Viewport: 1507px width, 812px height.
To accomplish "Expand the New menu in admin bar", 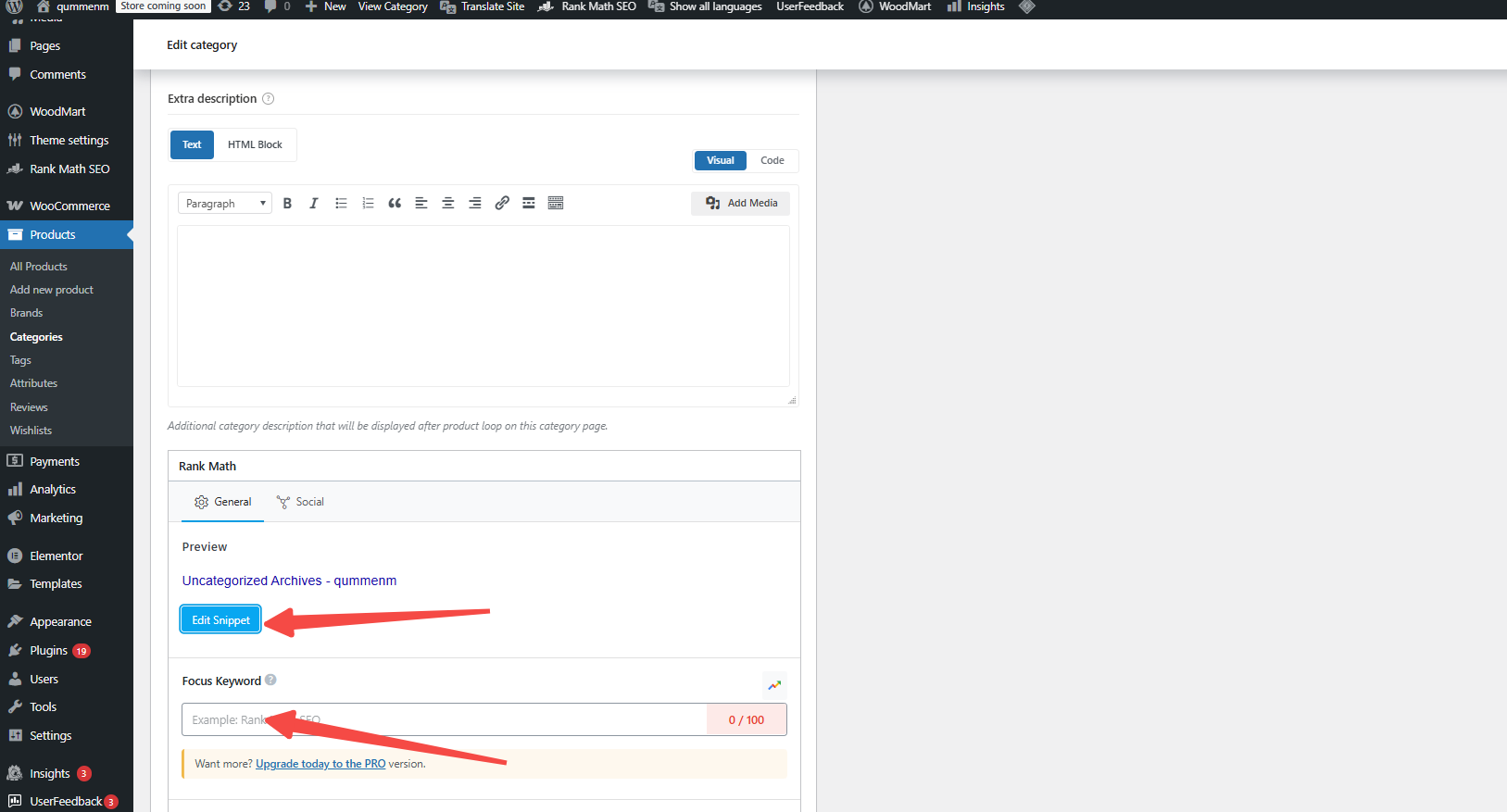I will 326,6.
